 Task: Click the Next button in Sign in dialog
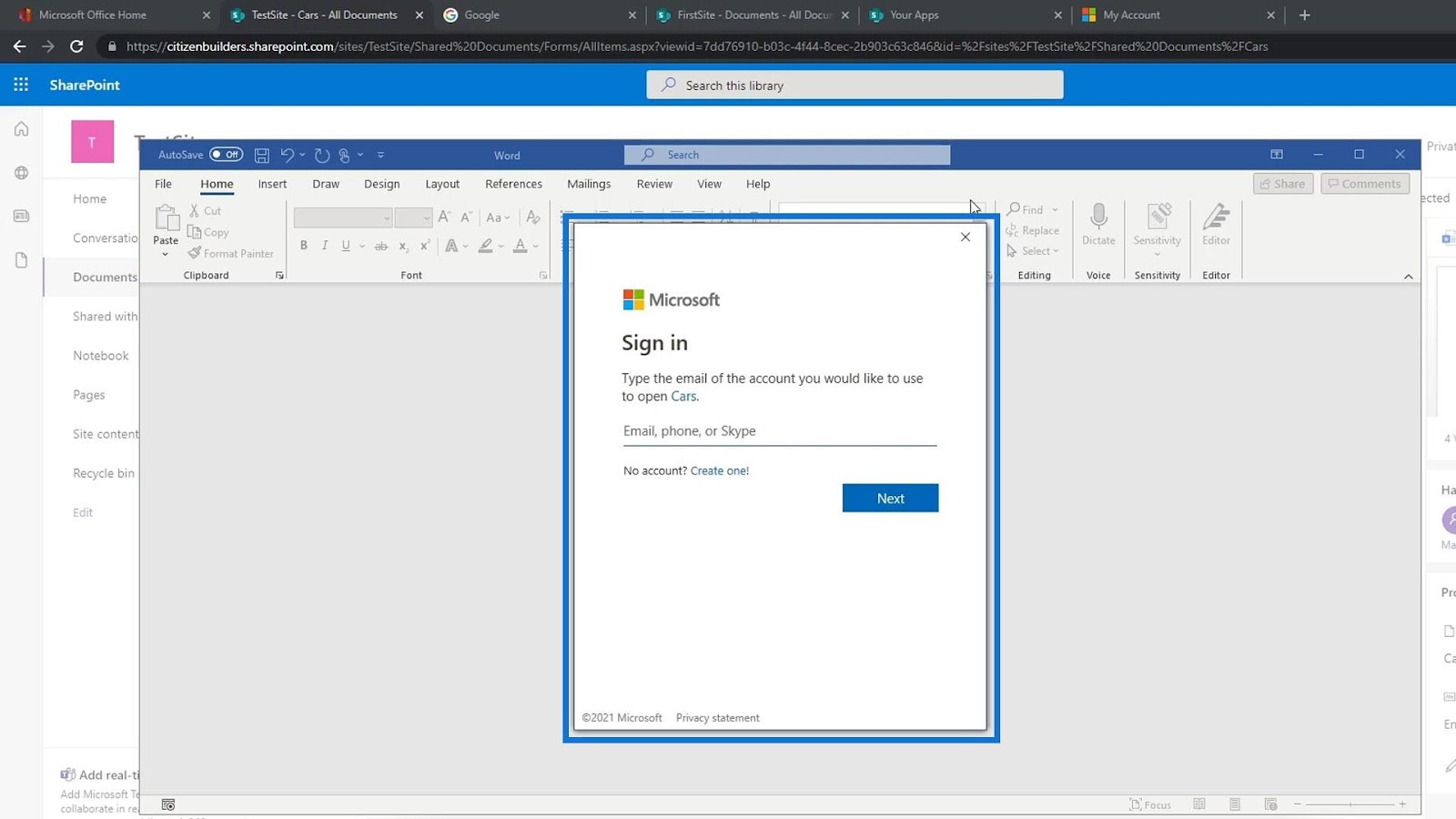pyautogui.click(x=890, y=498)
